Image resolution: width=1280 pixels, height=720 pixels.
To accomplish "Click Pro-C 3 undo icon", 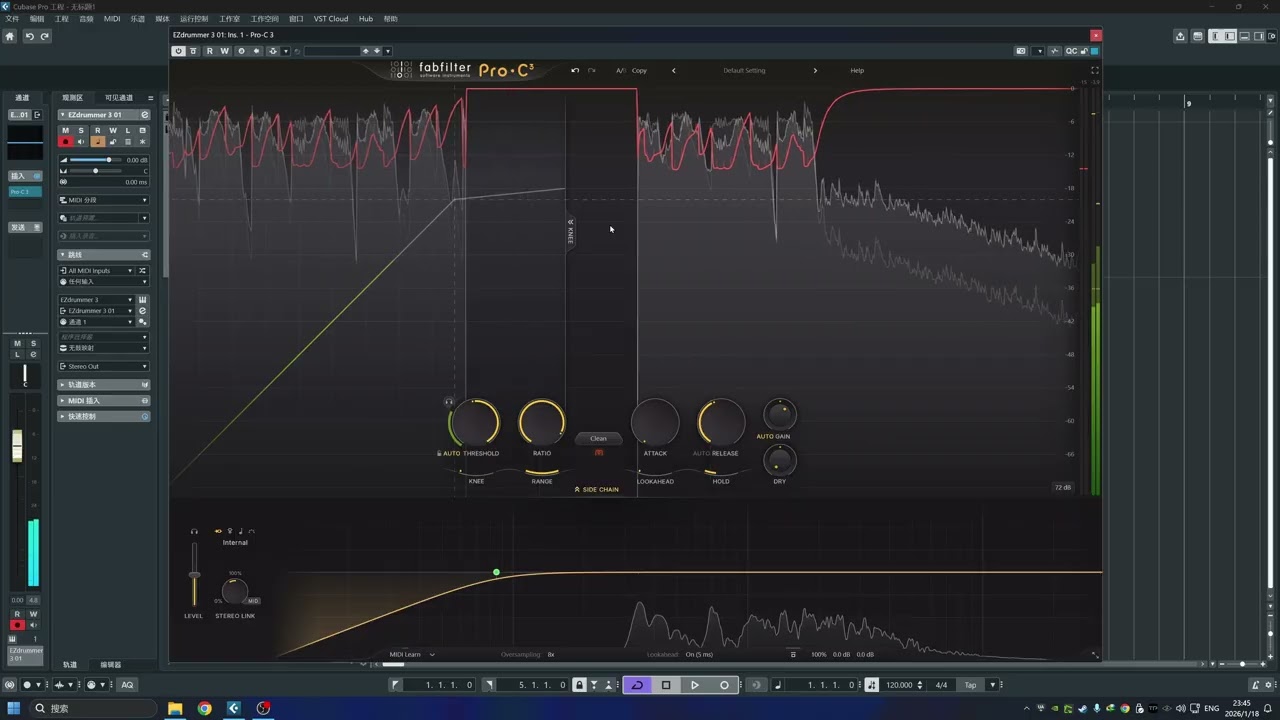I will point(575,71).
